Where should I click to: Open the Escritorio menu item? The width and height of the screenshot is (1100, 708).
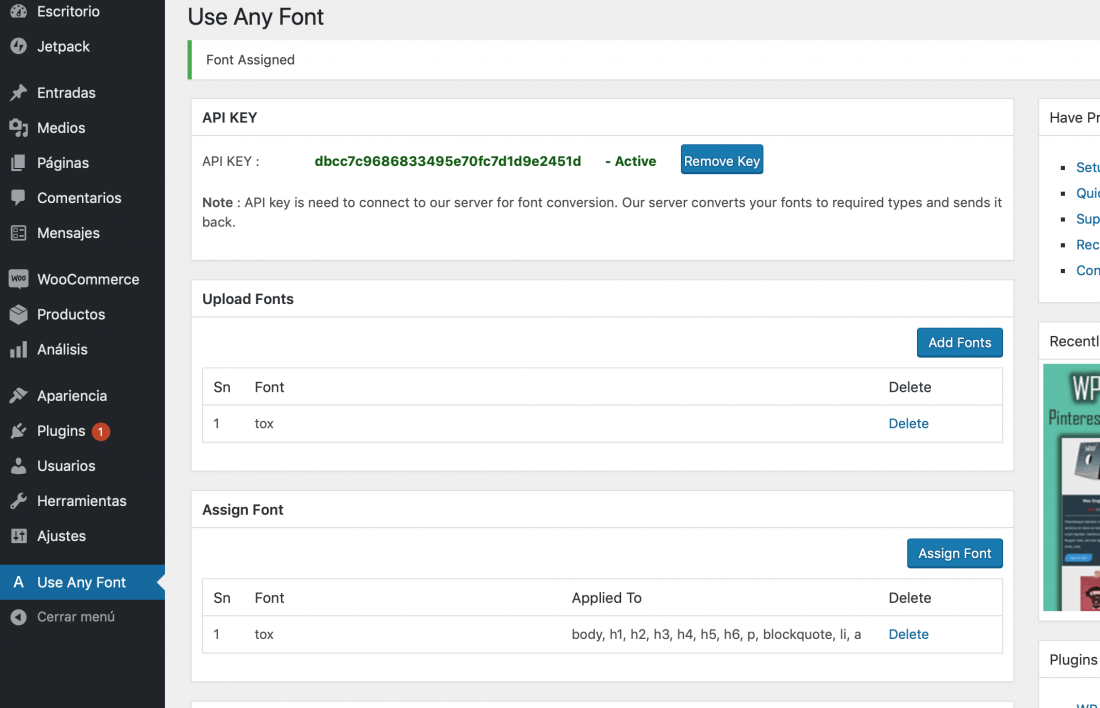point(68,11)
